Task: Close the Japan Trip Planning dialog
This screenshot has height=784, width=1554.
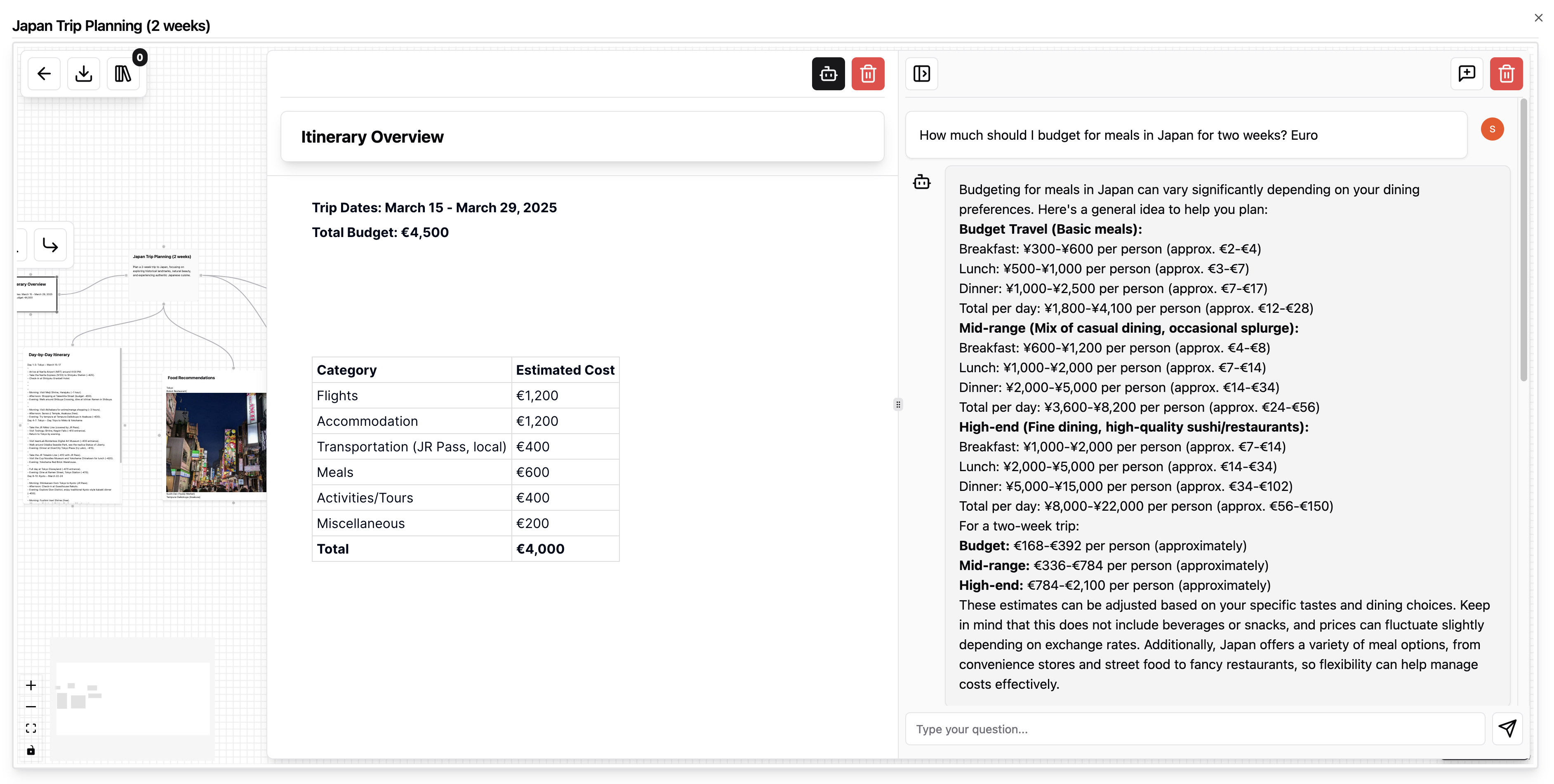Action: pos(1538,18)
